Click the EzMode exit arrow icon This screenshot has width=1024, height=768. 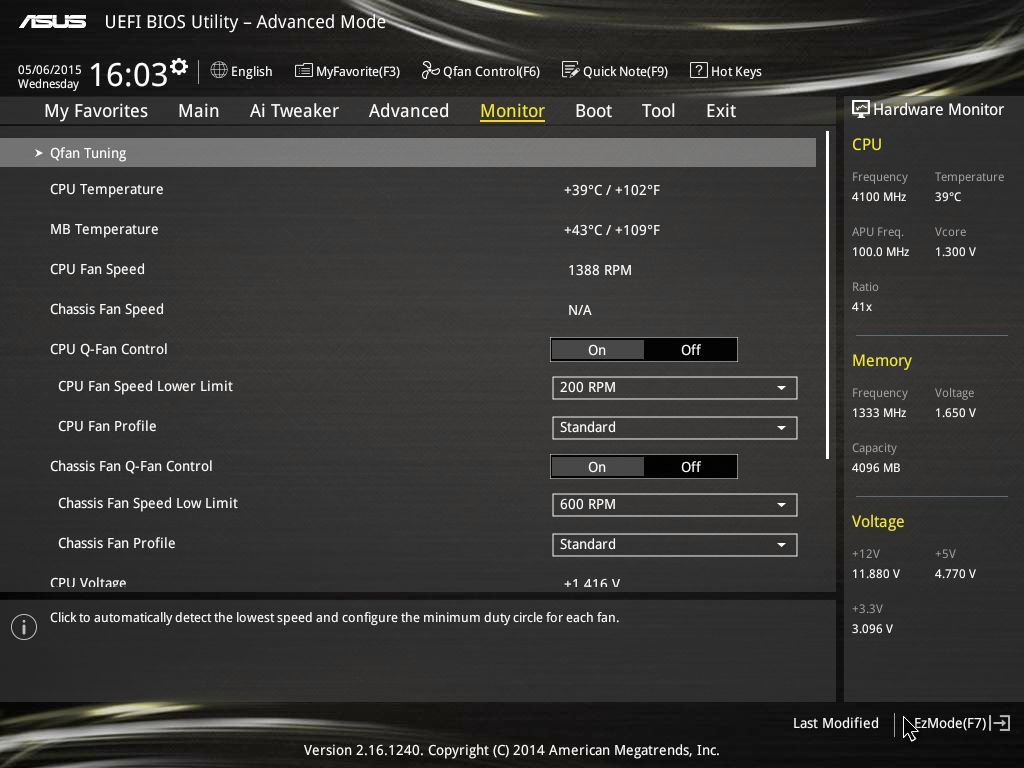tap(1000, 723)
